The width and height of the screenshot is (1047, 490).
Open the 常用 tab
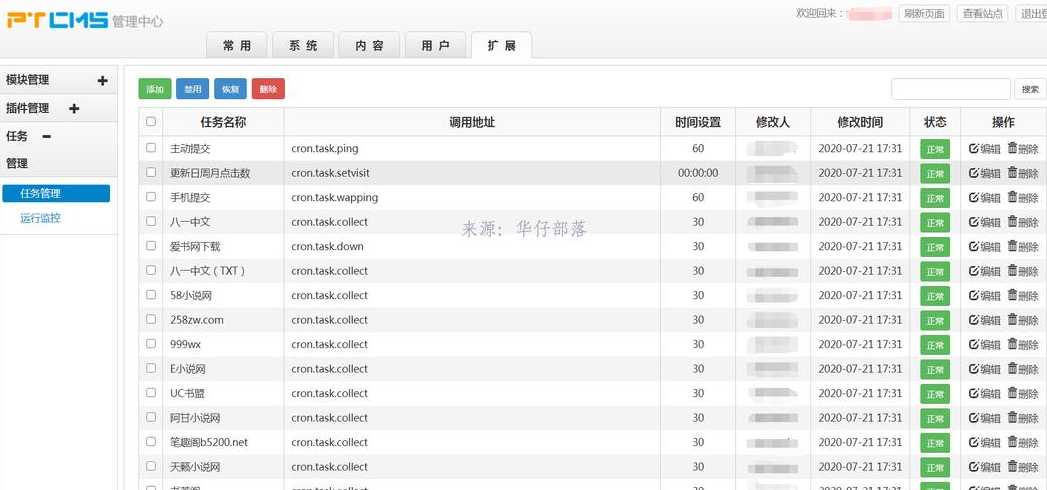[237, 45]
